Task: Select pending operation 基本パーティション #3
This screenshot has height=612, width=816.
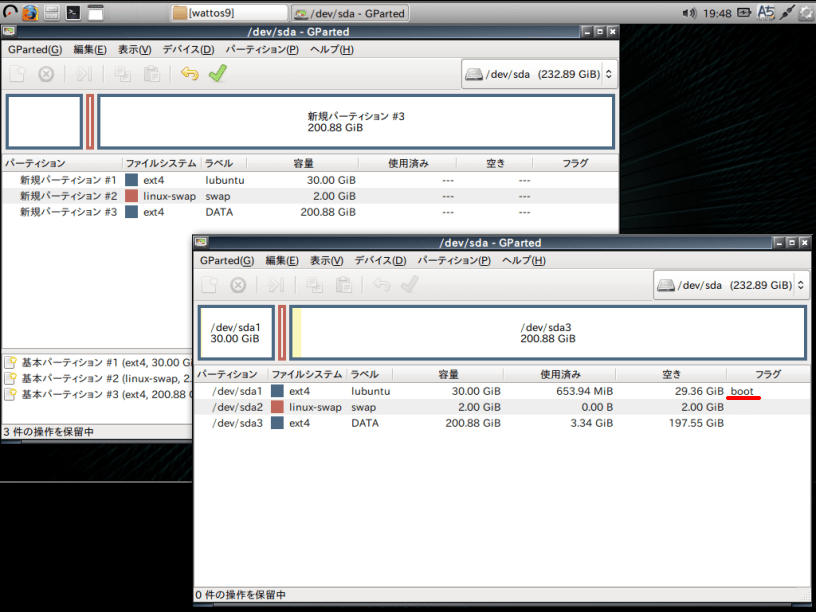Action: click(98, 394)
